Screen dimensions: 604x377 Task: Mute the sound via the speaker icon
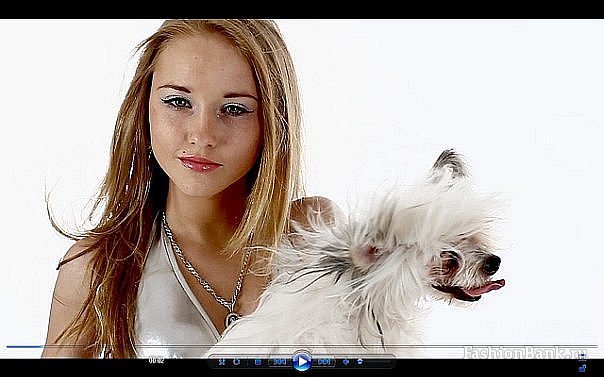[346, 362]
